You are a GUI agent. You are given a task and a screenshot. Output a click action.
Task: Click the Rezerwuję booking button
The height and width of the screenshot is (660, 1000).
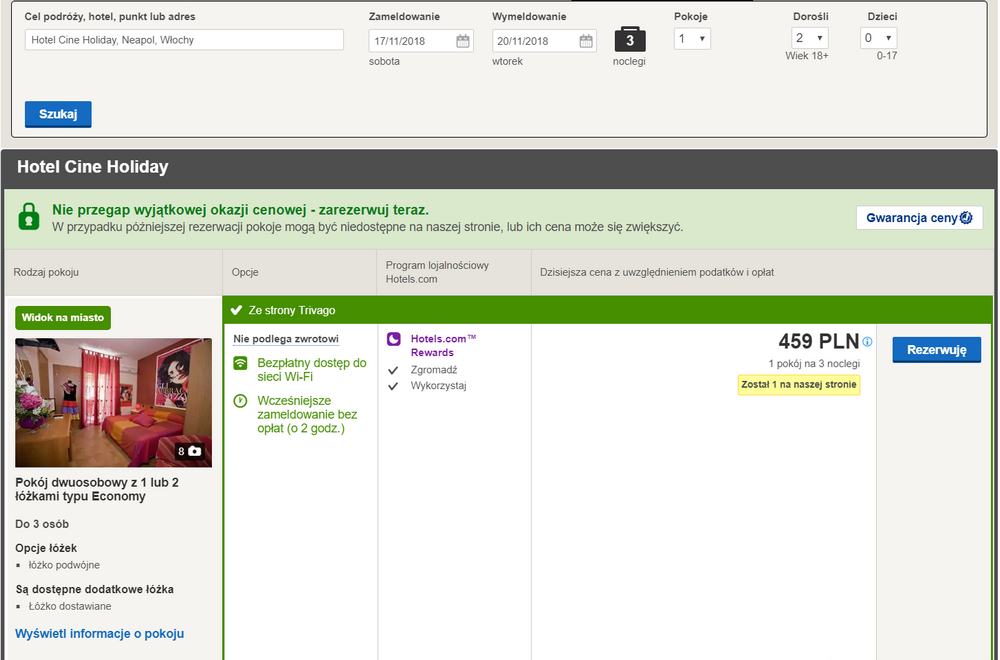coord(936,349)
